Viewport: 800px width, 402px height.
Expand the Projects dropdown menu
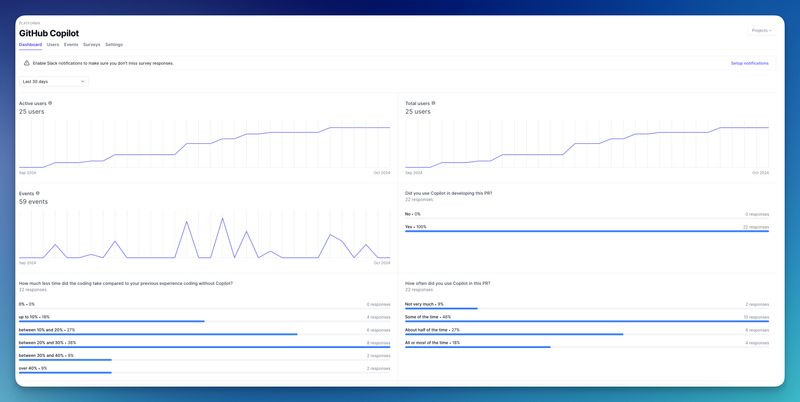pos(762,31)
